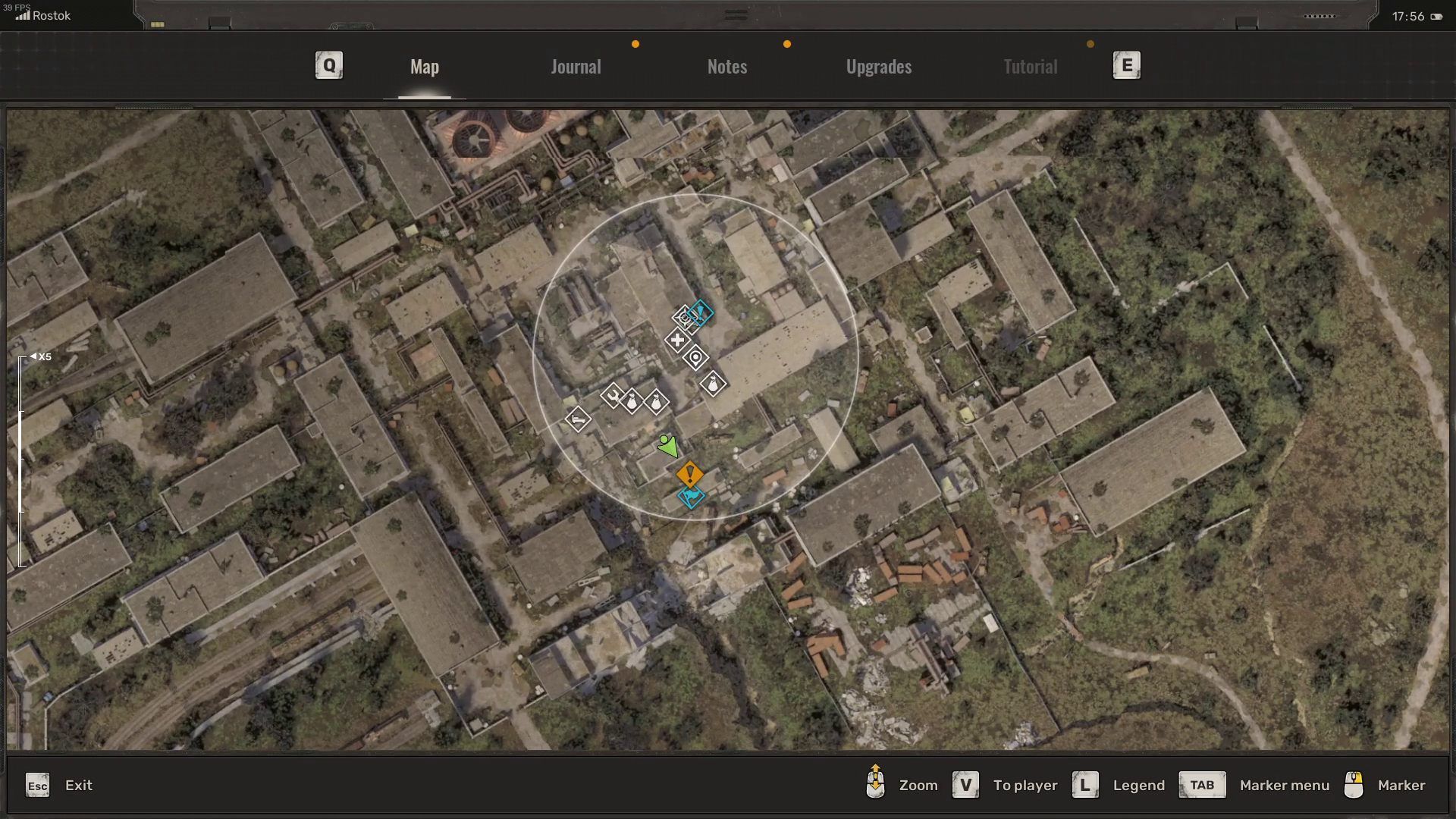Switch to the Notes tab
Image resolution: width=1456 pixels, height=819 pixels.
(x=726, y=67)
